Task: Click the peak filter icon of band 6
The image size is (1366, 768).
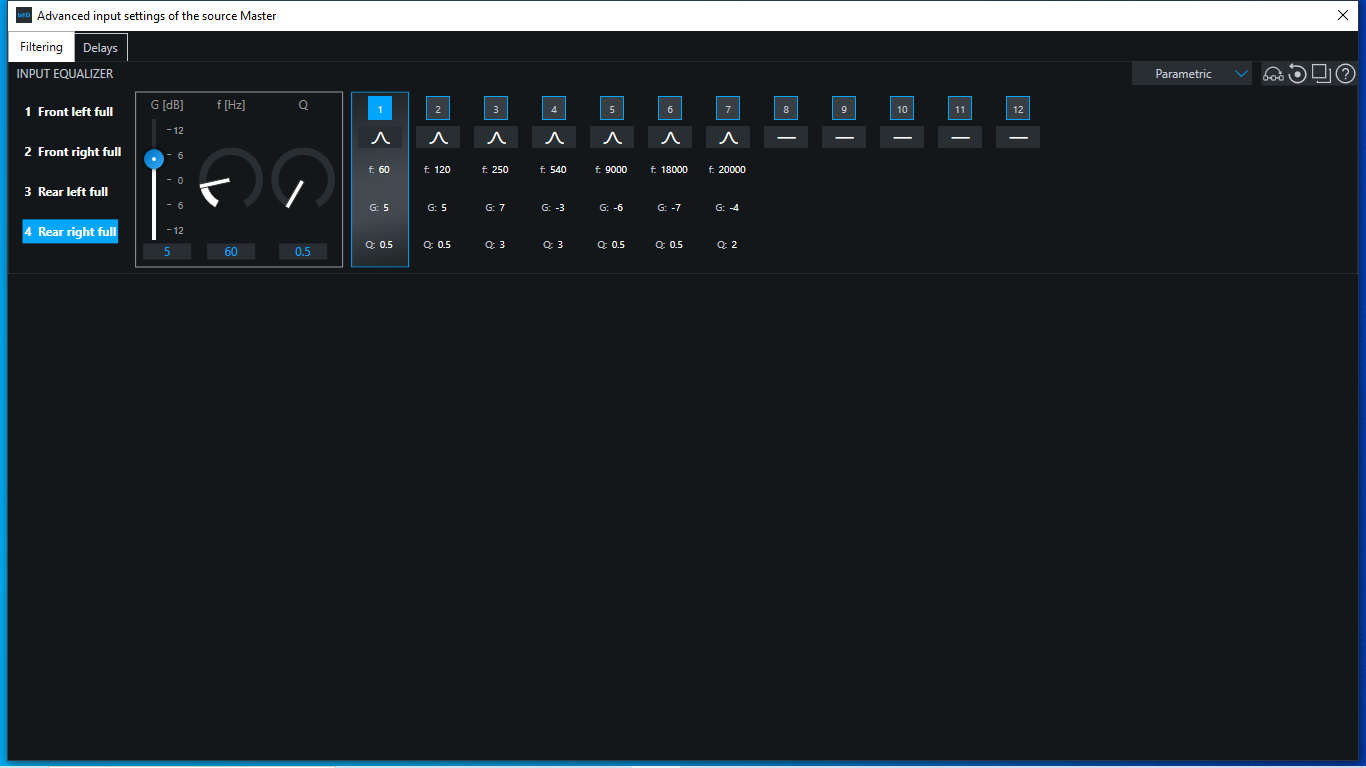Action: (x=670, y=138)
